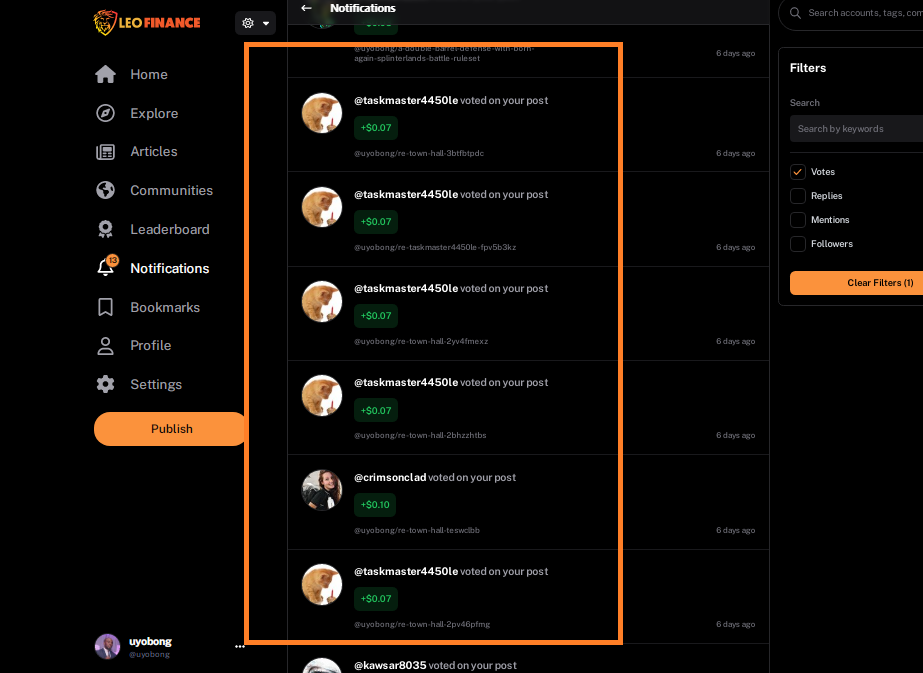Click the Leaderboard ribbon badge icon

point(105,229)
